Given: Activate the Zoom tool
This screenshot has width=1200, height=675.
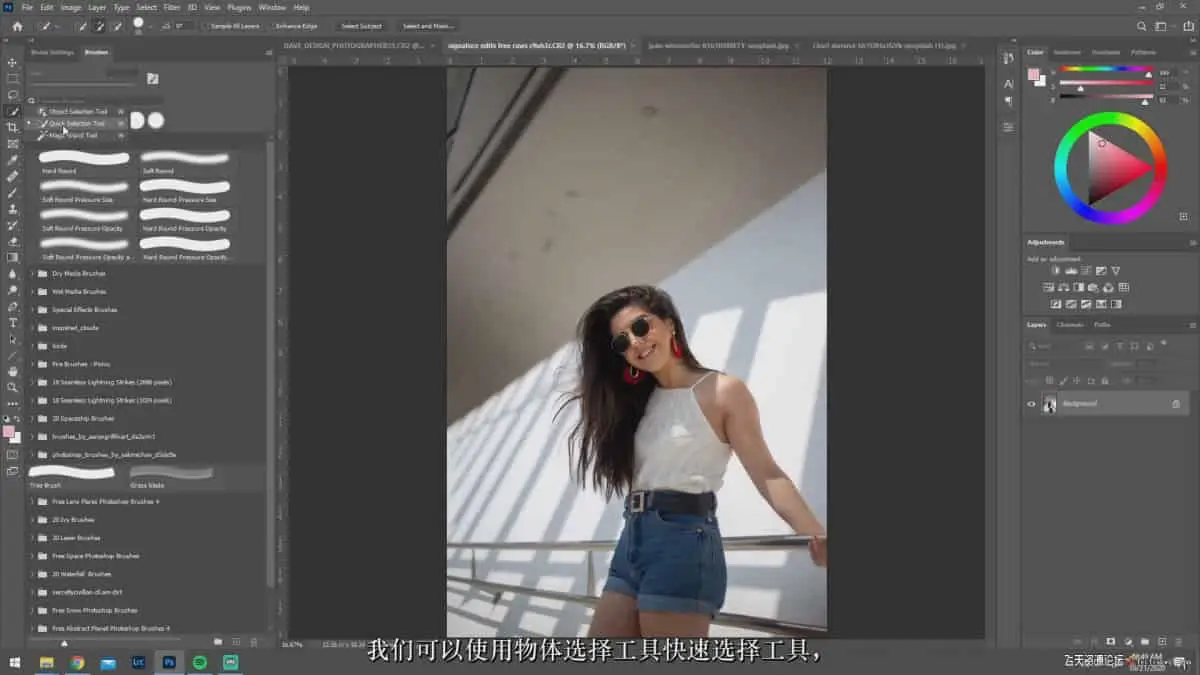Looking at the screenshot, I should [x=13, y=387].
